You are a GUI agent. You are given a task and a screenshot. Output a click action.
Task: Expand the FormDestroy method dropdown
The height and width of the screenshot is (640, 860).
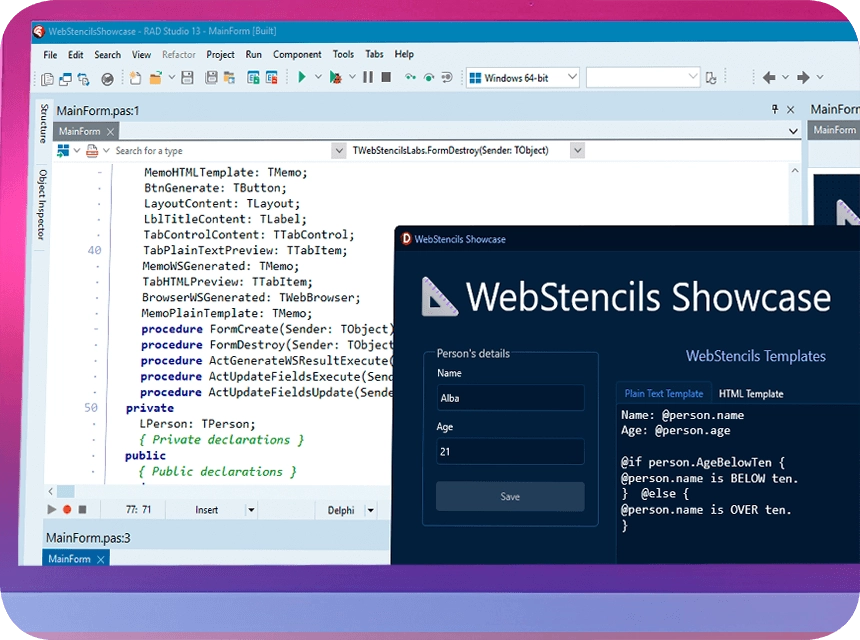tap(577, 150)
